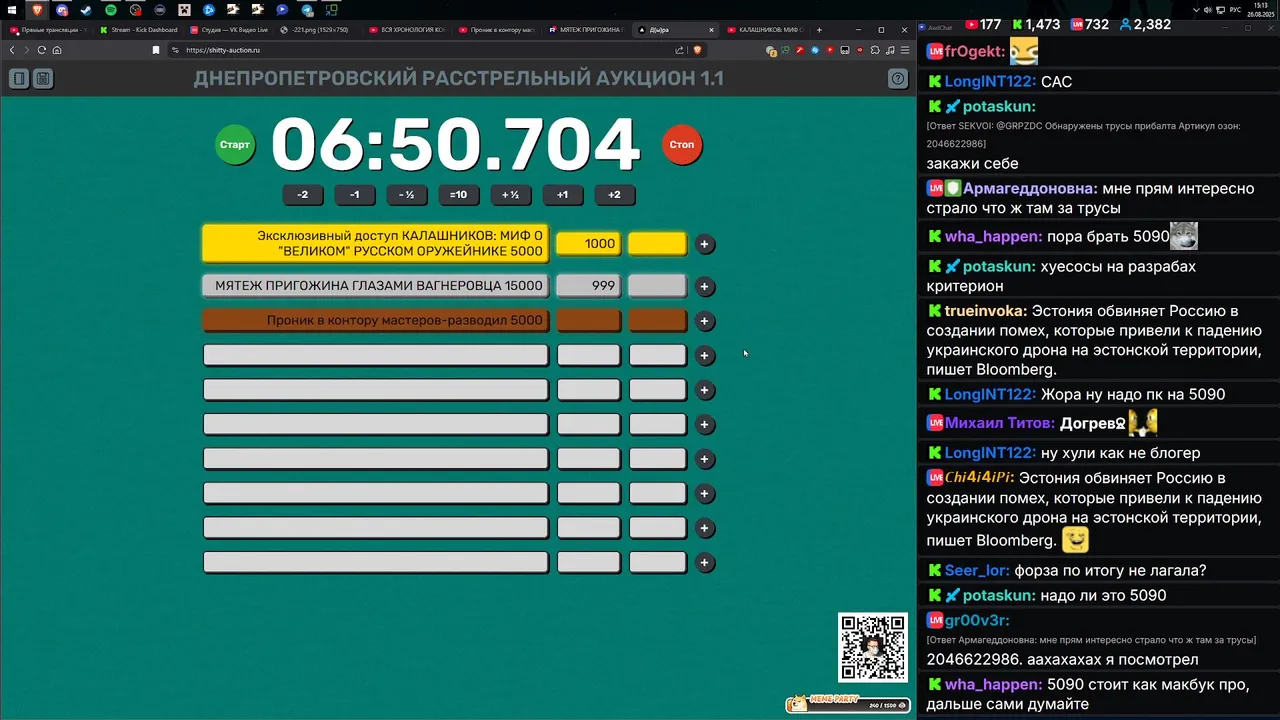This screenshot has width=1280, height=720.
Task: Click the green Старт timer button
Action: (x=235, y=145)
